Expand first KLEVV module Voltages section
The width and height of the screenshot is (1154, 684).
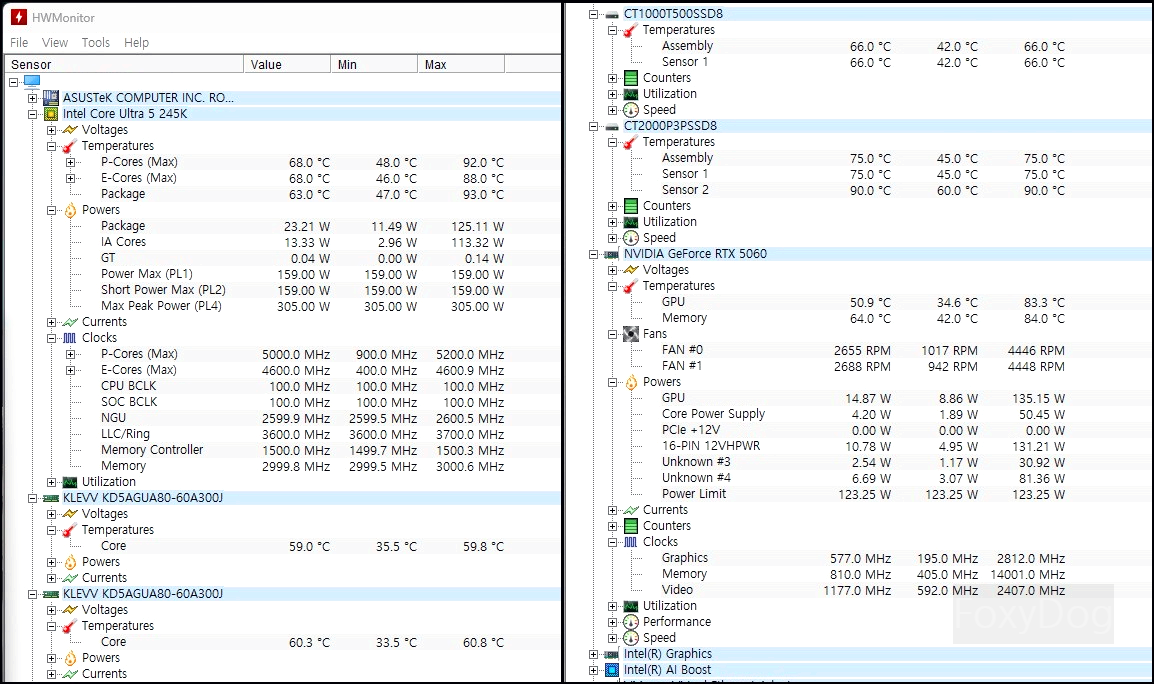pyautogui.click(x=52, y=514)
